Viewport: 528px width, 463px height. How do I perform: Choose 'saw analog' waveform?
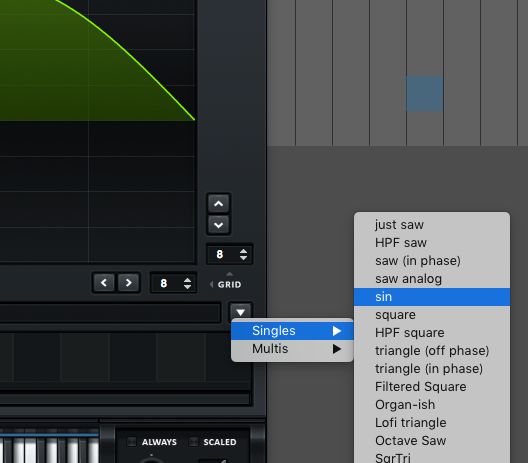click(432, 279)
